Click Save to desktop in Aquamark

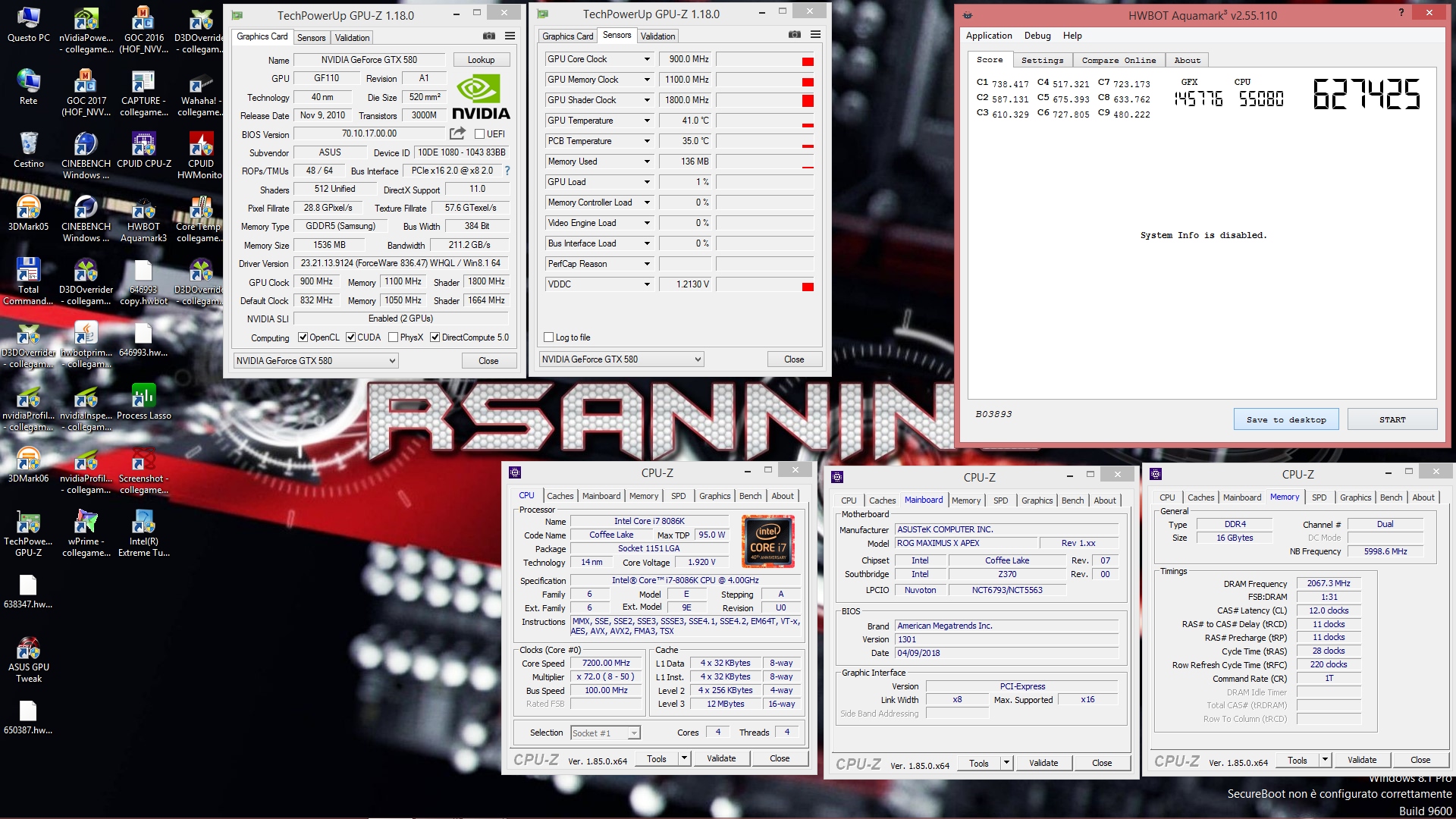pyautogui.click(x=1286, y=419)
